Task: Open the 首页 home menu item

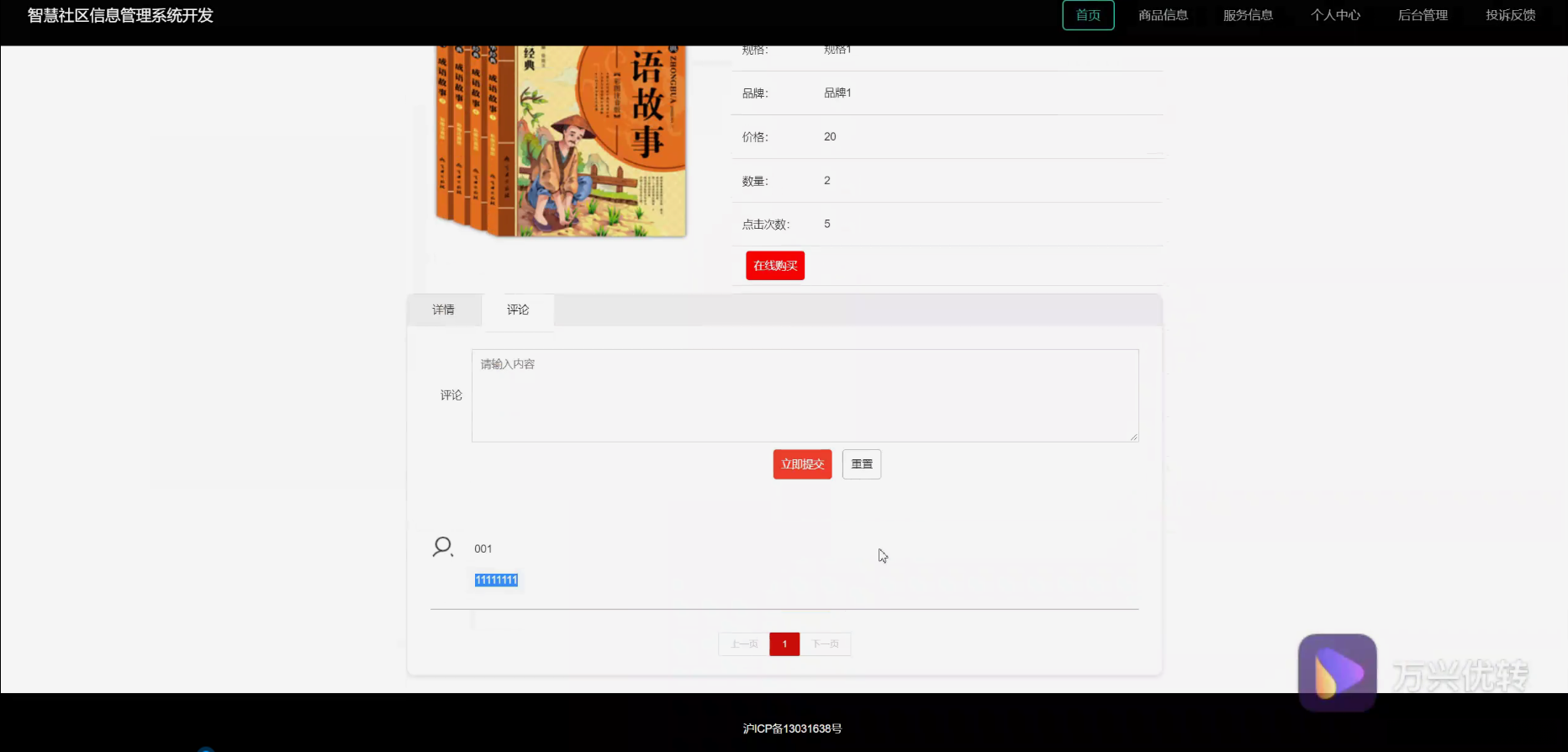Action: pyautogui.click(x=1088, y=15)
